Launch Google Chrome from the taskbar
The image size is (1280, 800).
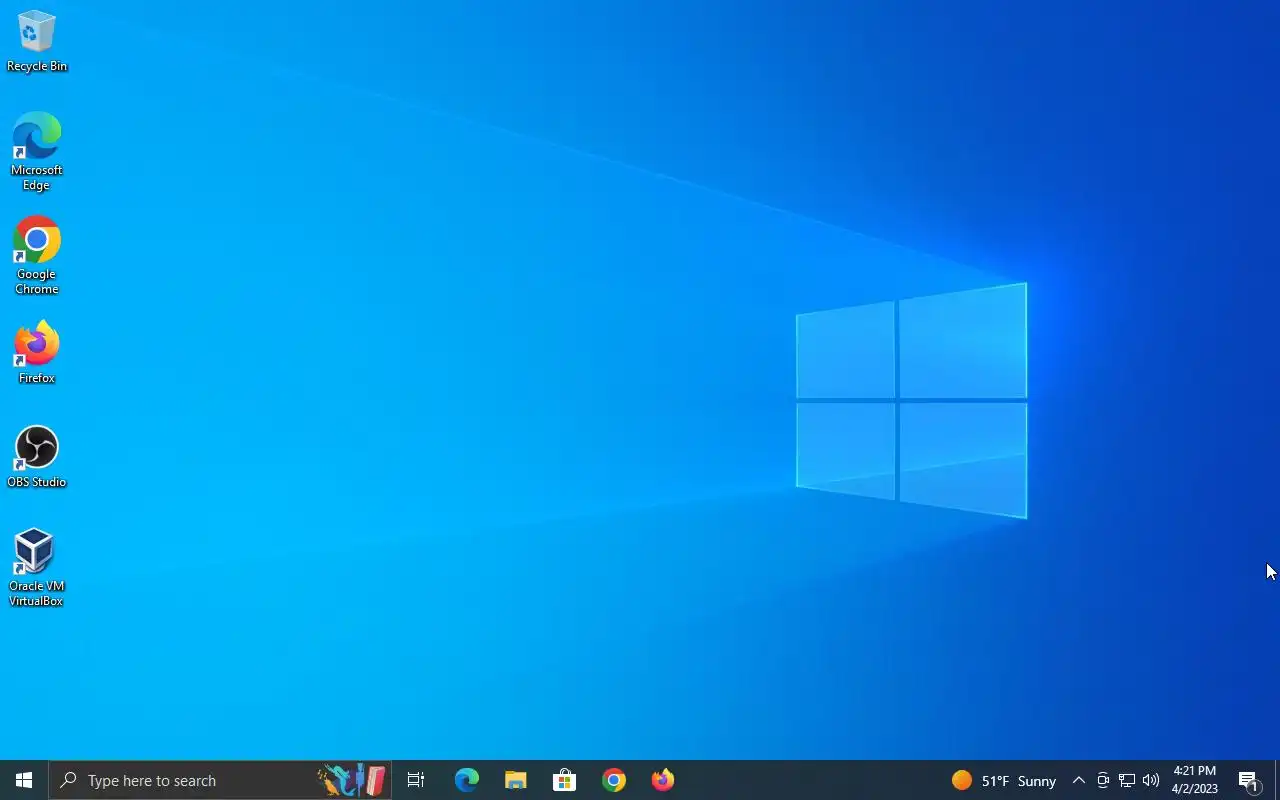614,780
